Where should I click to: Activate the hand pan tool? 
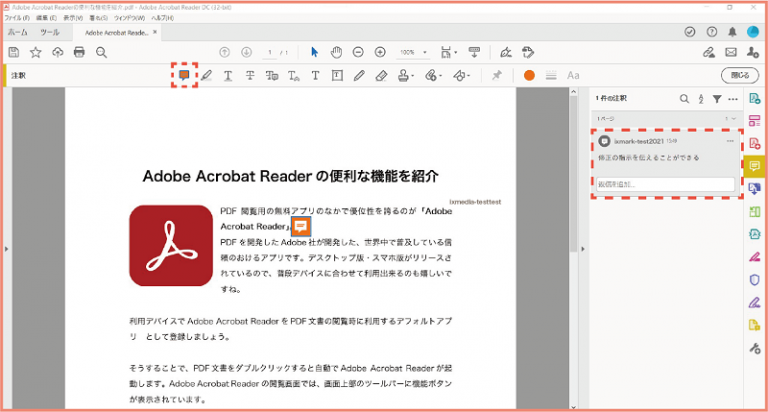point(337,52)
